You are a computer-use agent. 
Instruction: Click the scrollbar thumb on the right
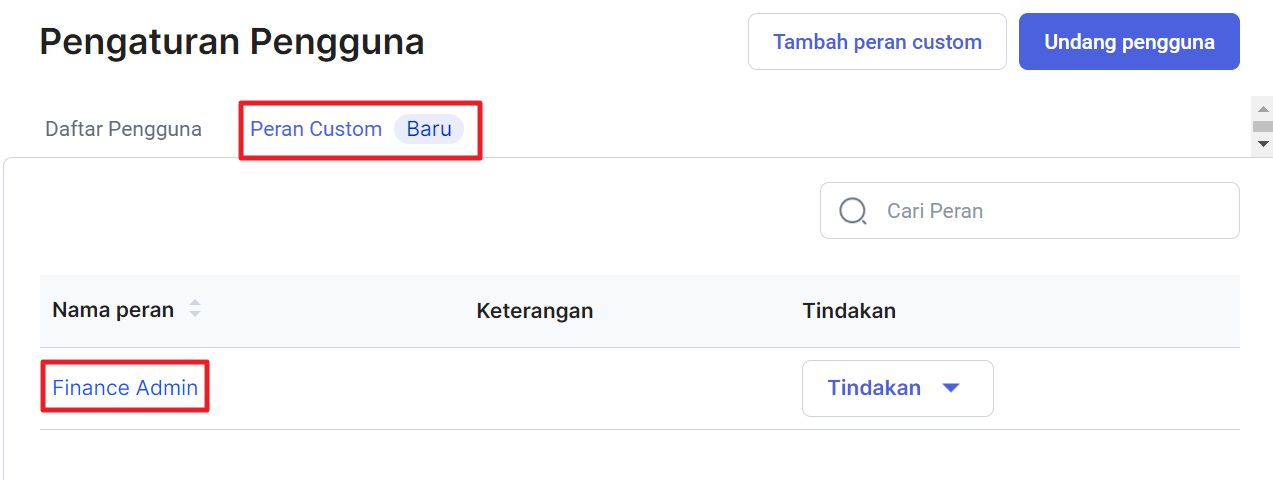(1263, 126)
